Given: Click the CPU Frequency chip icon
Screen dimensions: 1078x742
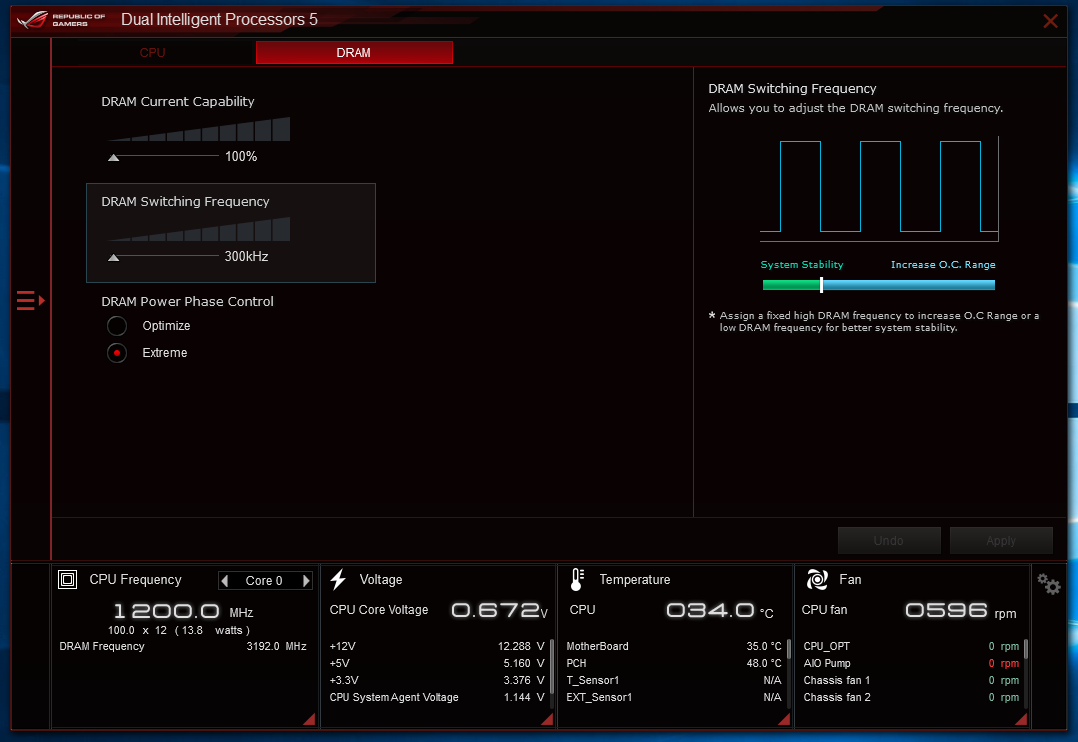Looking at the screenshot, I should (67, 580).
